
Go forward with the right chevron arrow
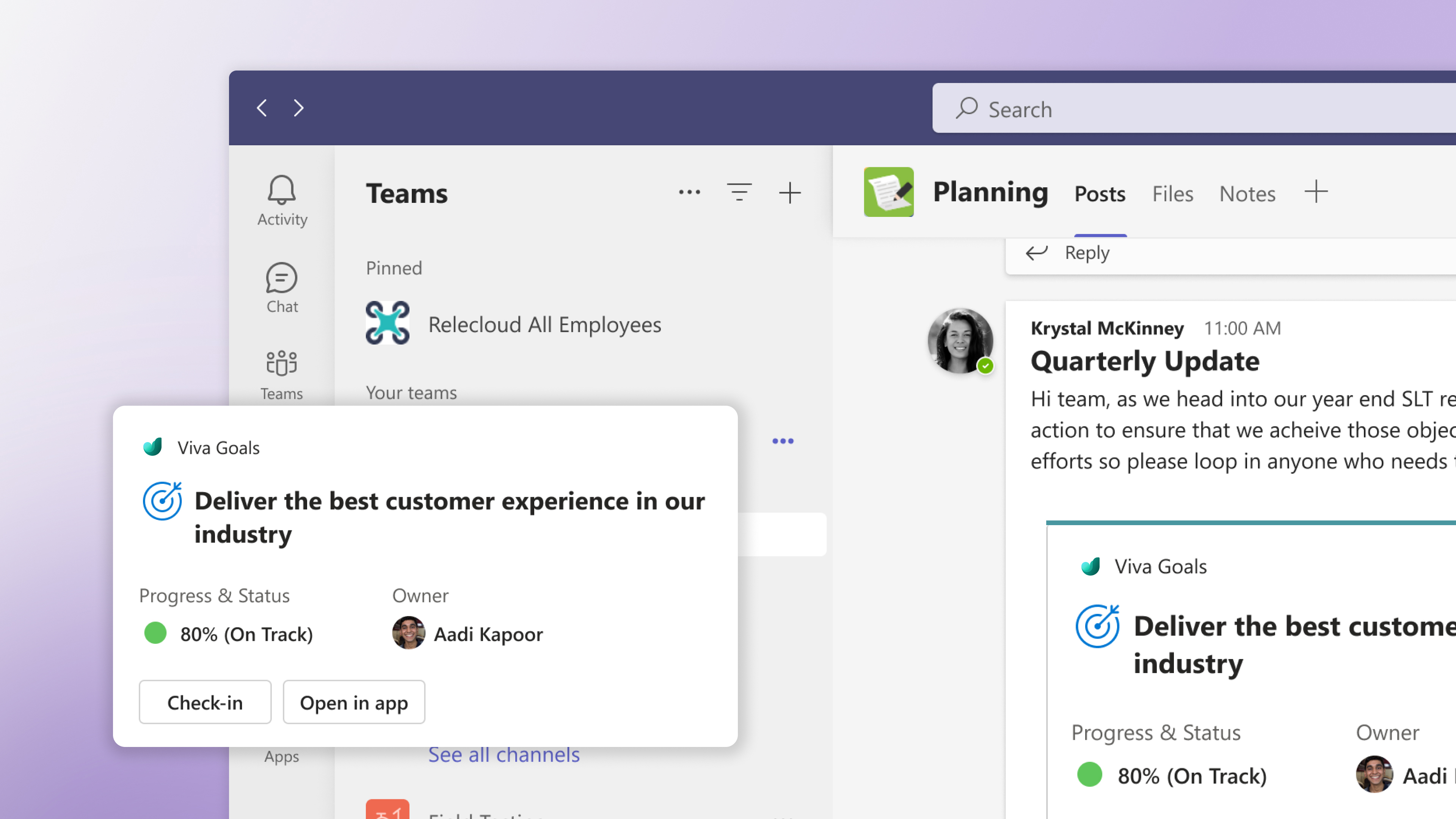click(298, 107)
